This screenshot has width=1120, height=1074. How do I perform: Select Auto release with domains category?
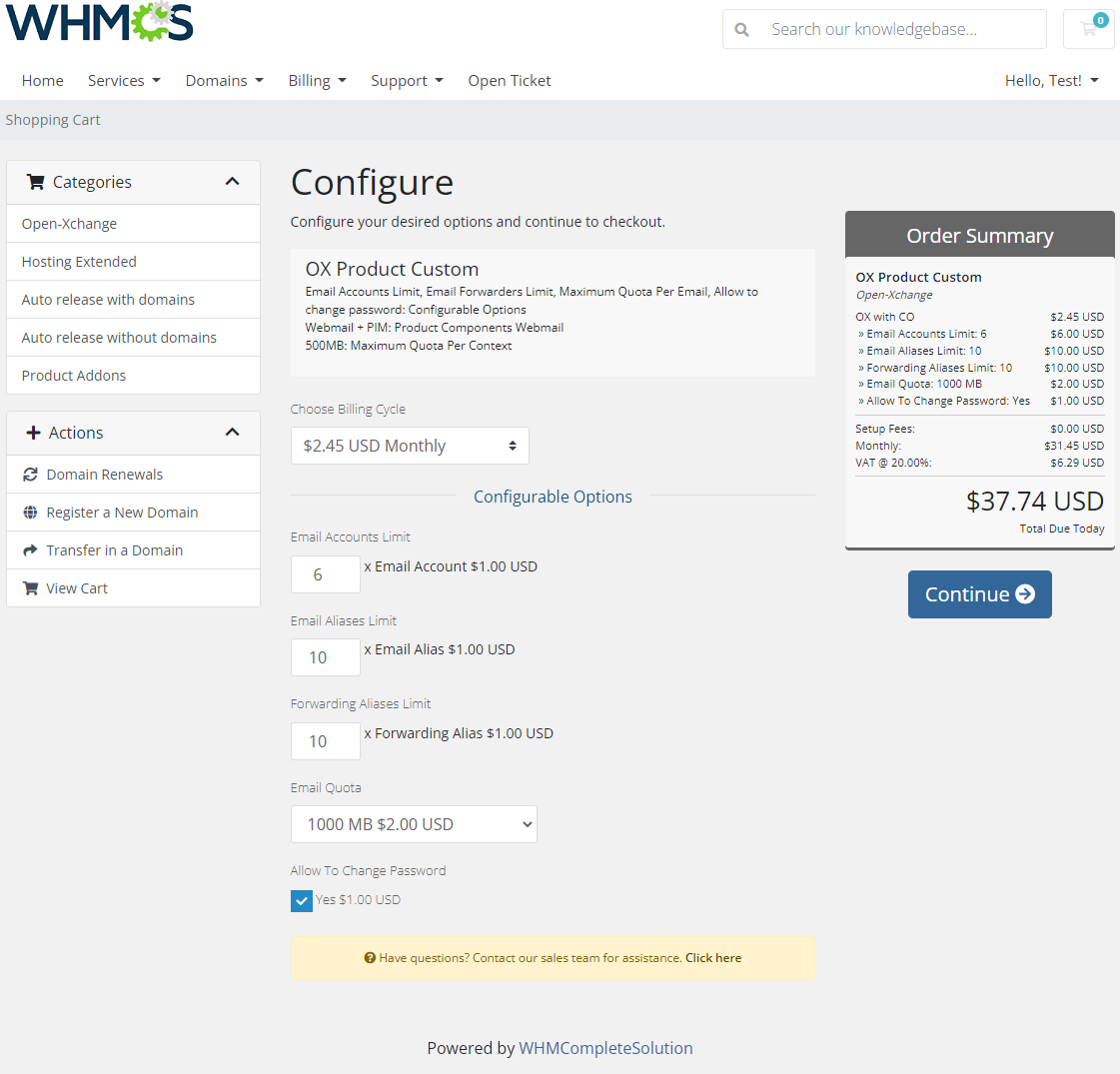coord(134,299)
